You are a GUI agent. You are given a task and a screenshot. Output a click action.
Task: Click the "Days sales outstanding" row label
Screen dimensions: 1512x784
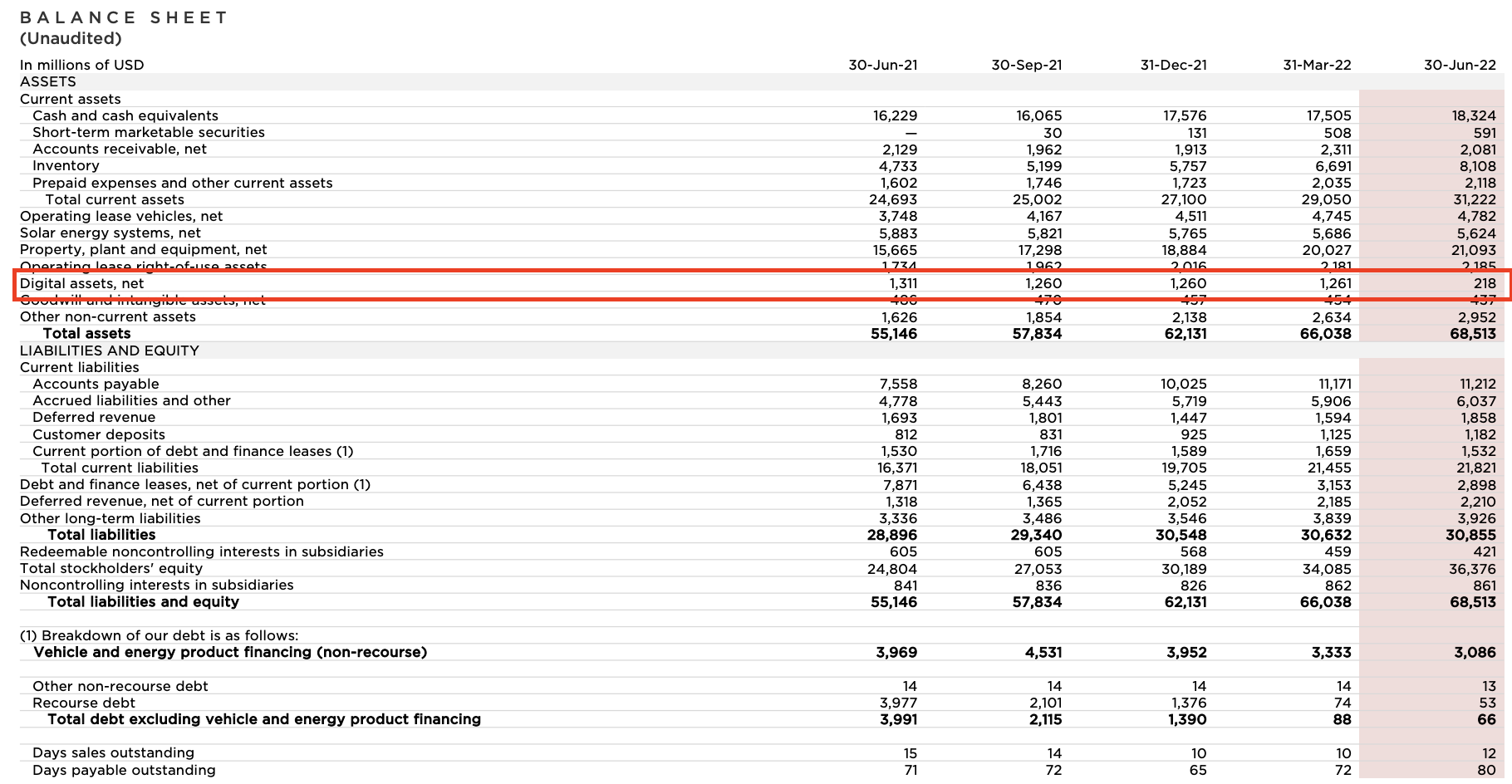113,752
